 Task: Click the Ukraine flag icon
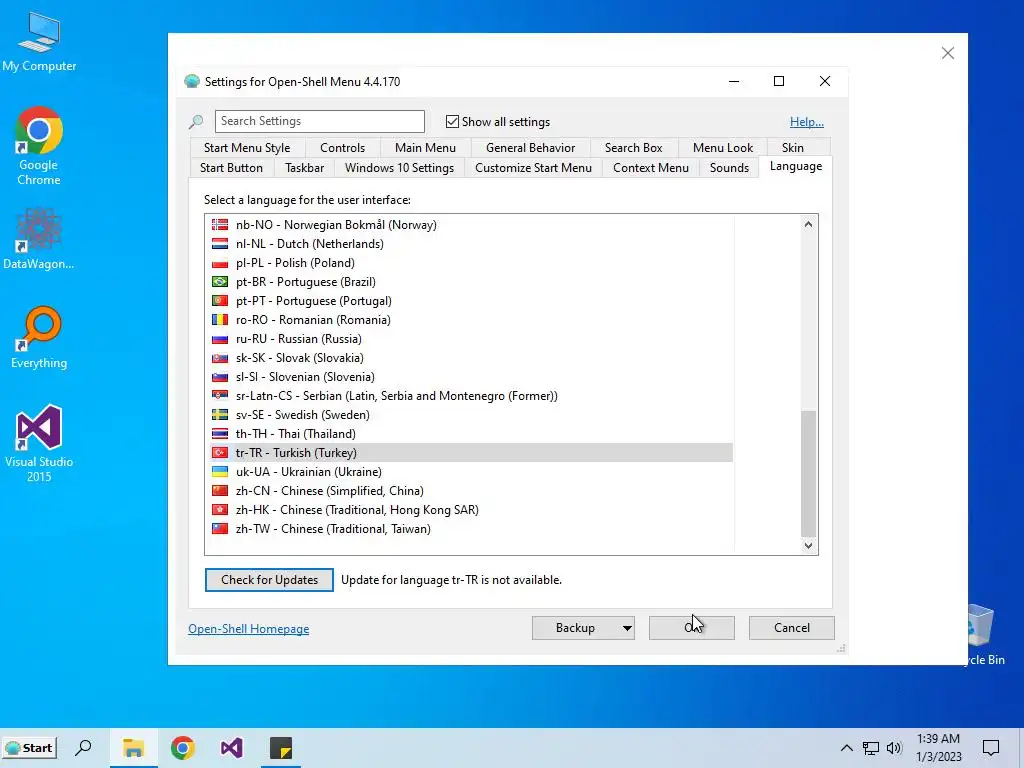[220, 472]
